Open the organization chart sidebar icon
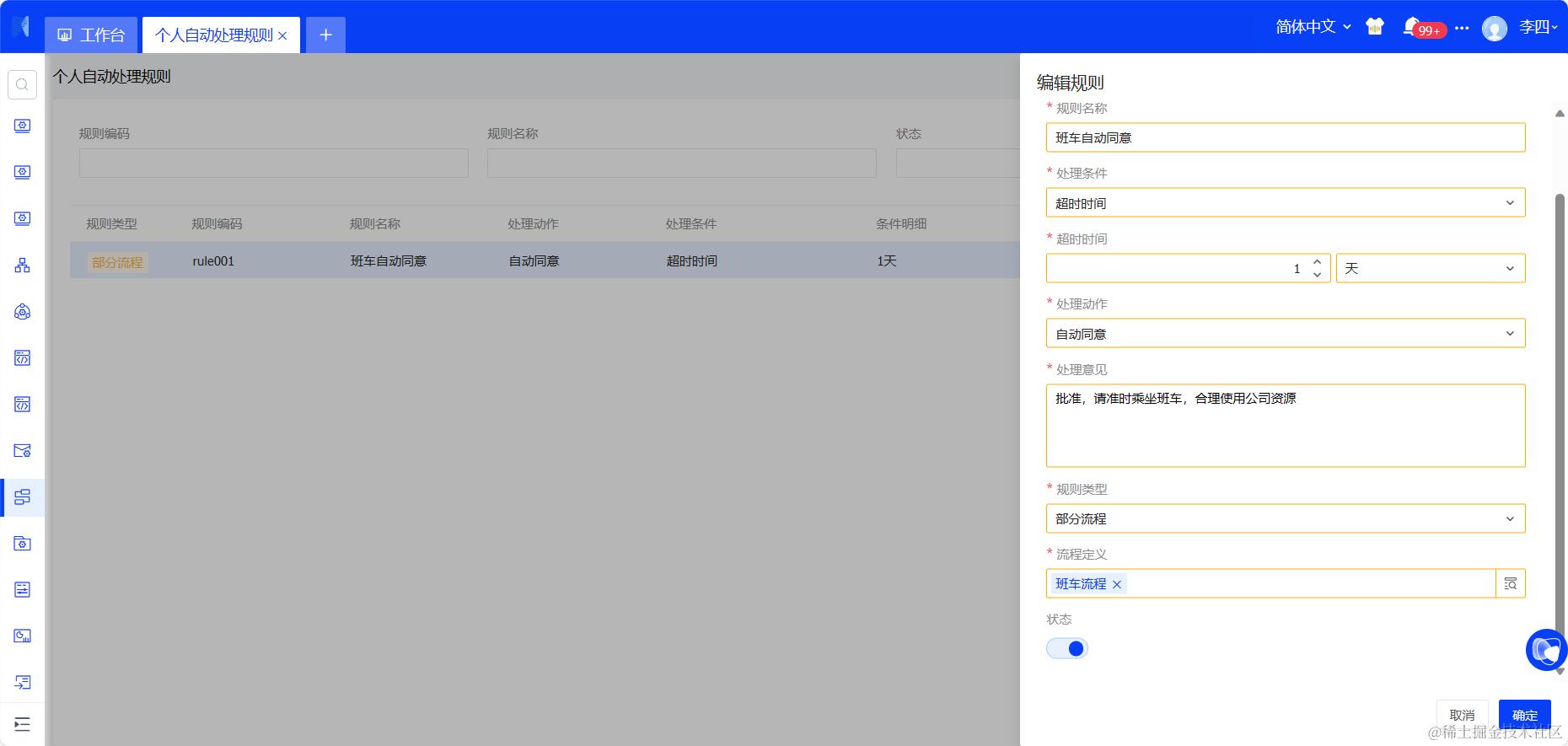The image size is (1568, 746). [23, 266]
